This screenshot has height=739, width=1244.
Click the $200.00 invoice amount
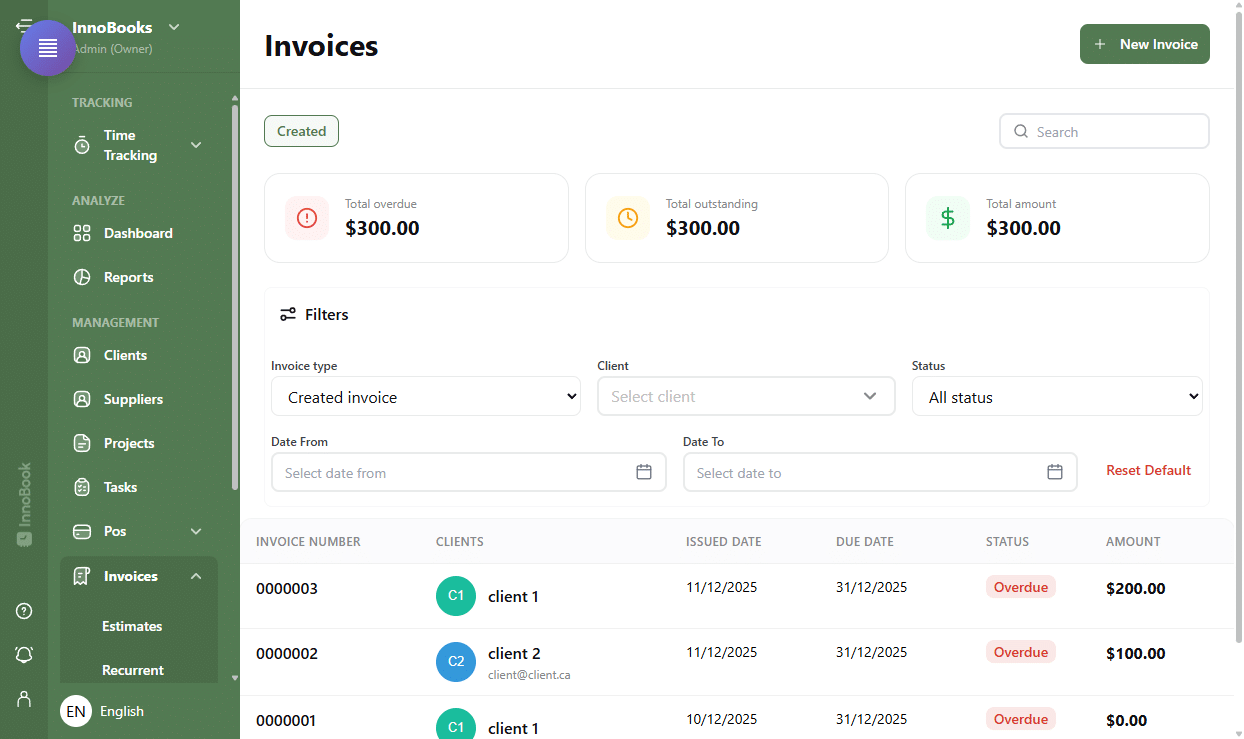(x=1135, y=589)
